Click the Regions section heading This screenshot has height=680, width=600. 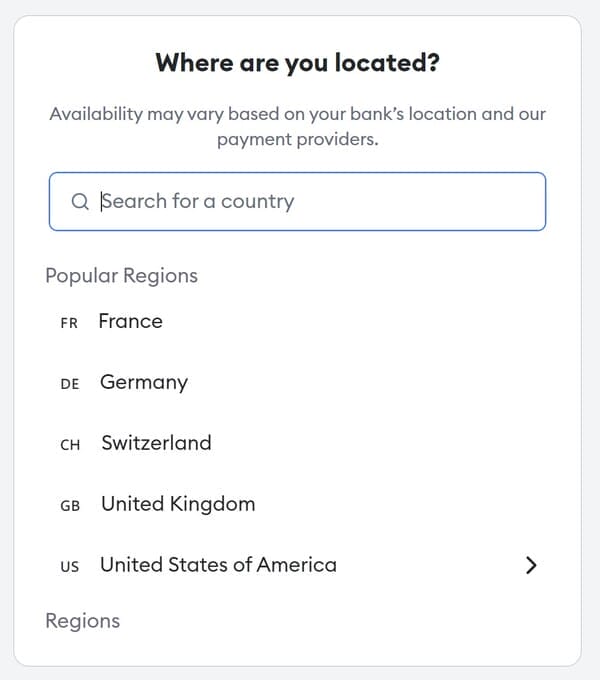[x=83, y=621]
